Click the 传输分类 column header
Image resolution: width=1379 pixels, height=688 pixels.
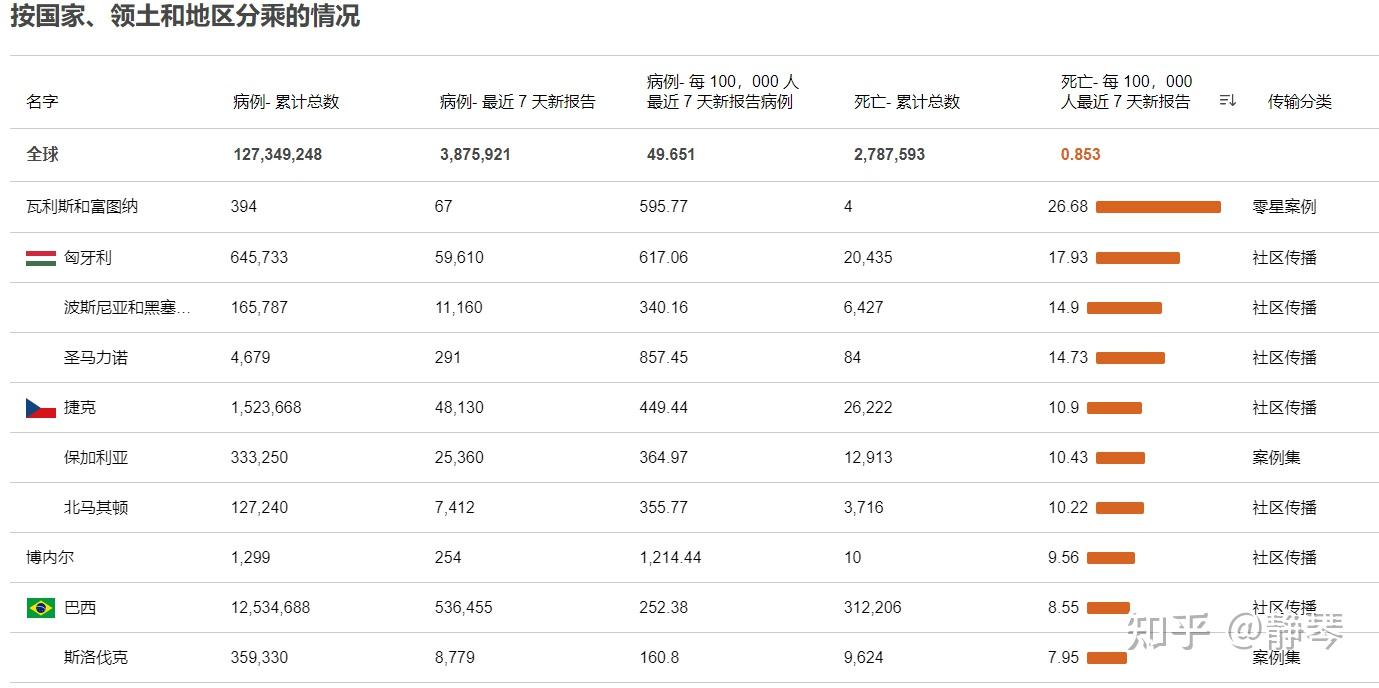(x=1299, y=102)
